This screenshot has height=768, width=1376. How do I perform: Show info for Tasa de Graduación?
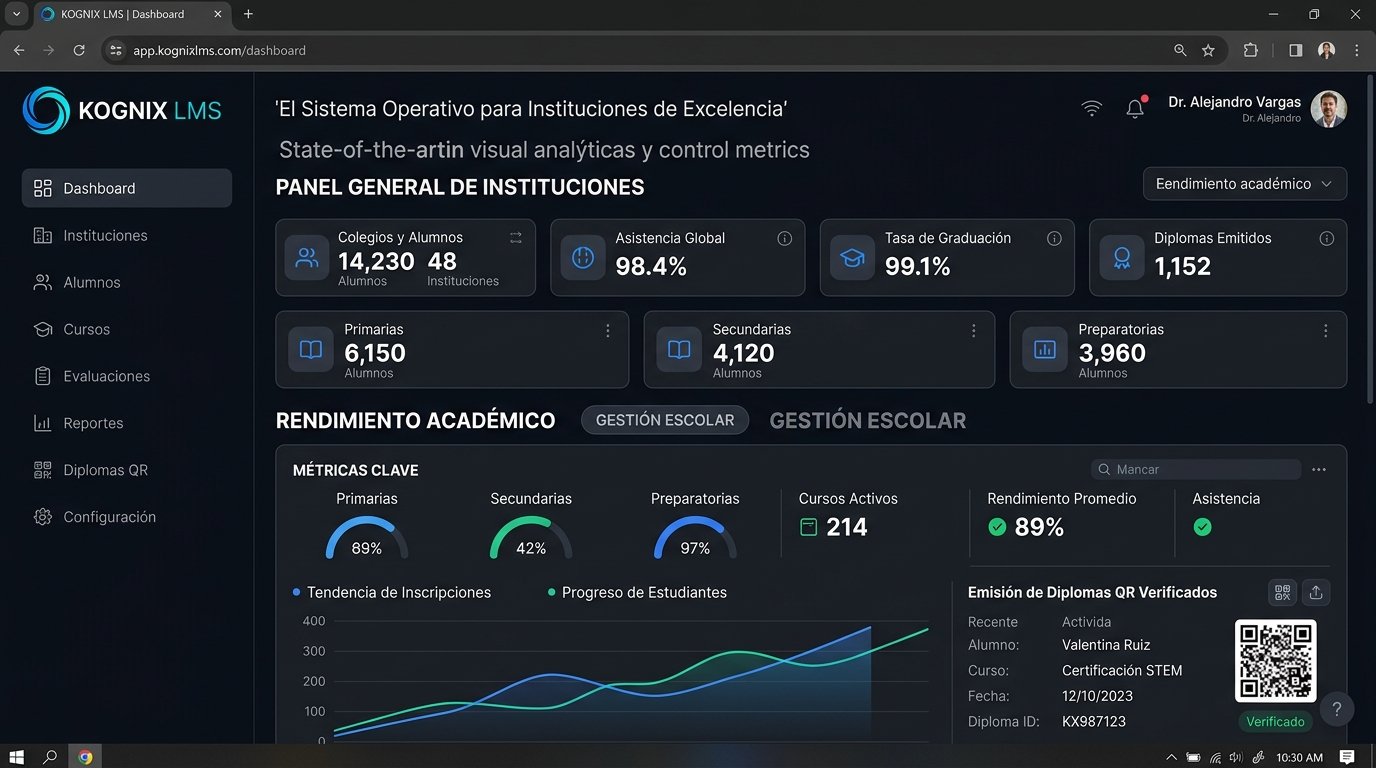click(1054, 238)
